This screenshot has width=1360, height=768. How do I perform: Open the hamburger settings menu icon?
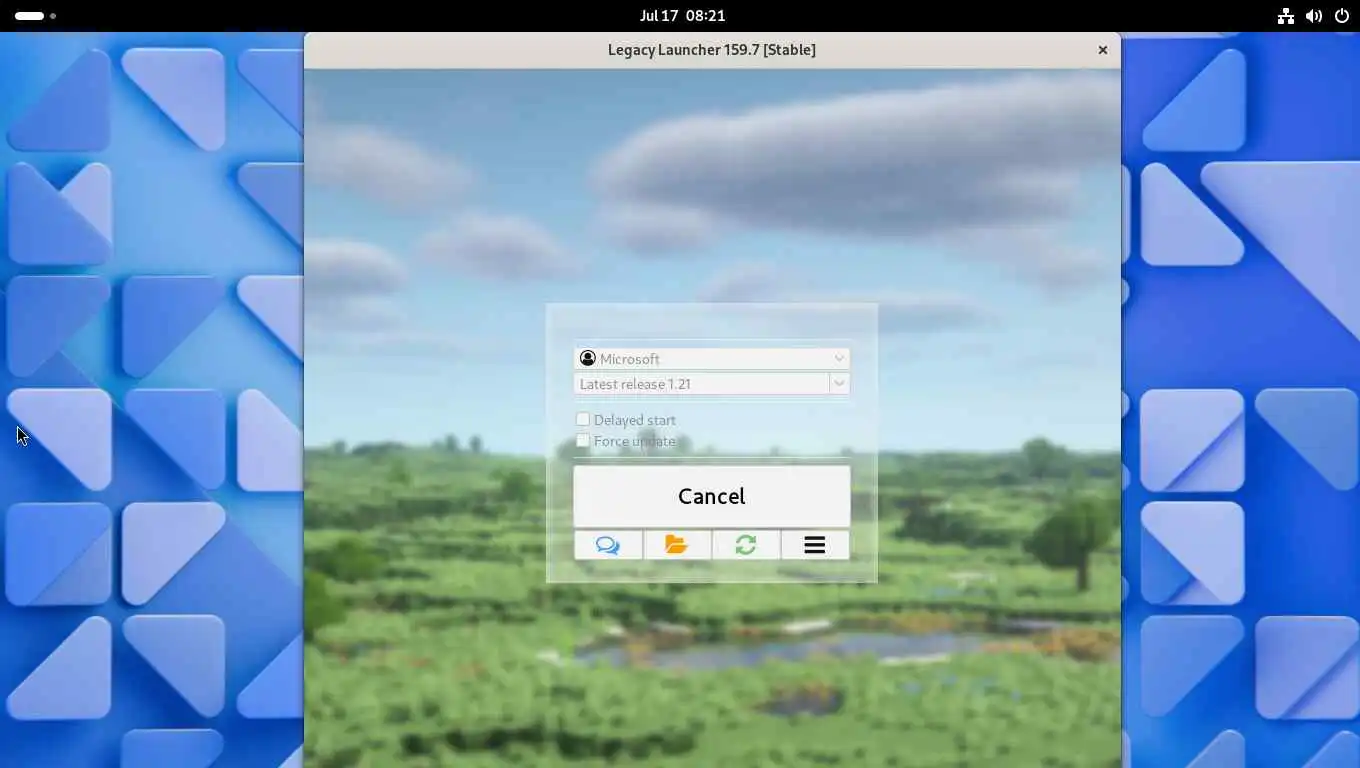[815, 545]
